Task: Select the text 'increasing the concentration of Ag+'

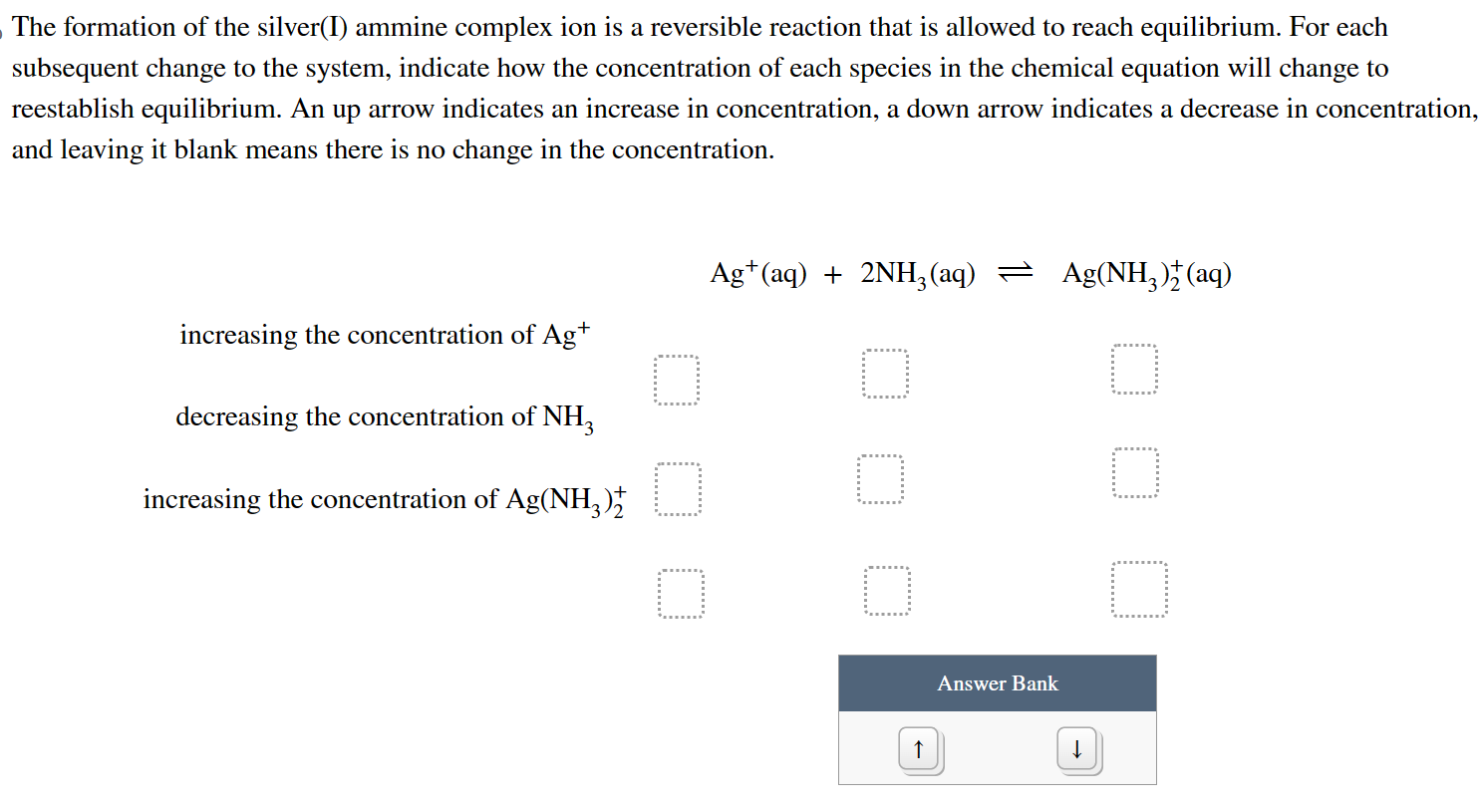Action: [384, 334]
